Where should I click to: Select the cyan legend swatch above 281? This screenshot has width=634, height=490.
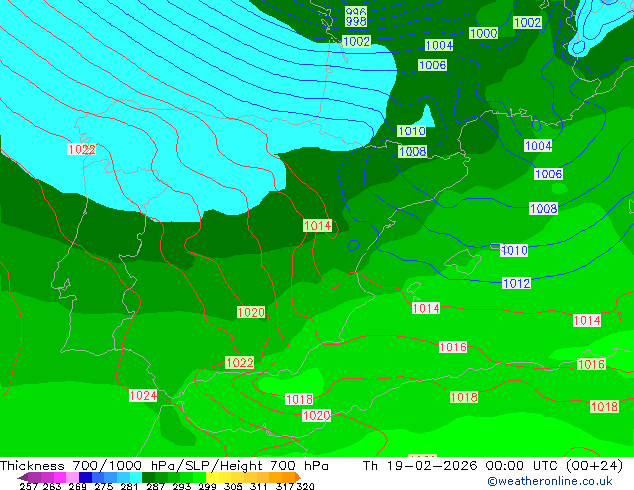point(136,477)
